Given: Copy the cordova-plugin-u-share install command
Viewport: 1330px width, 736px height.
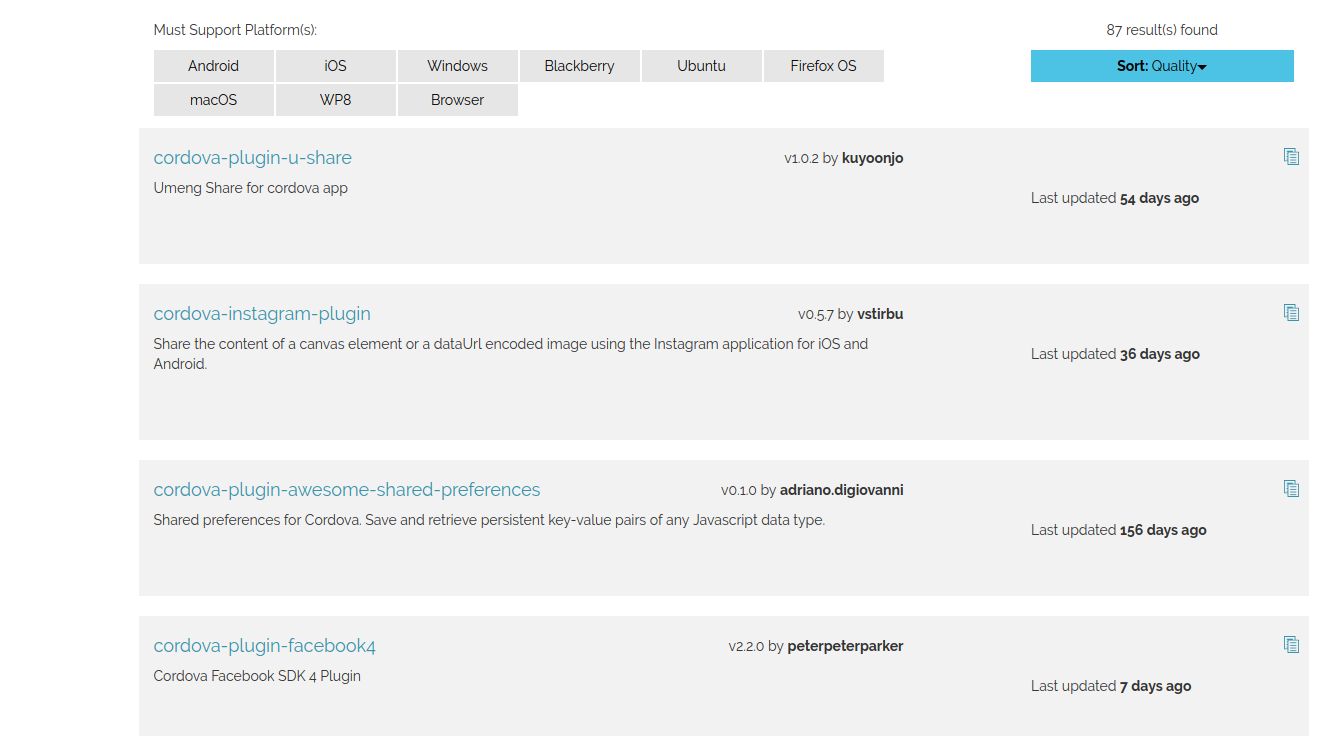Looking at the screenshot, I should 1291,156.
